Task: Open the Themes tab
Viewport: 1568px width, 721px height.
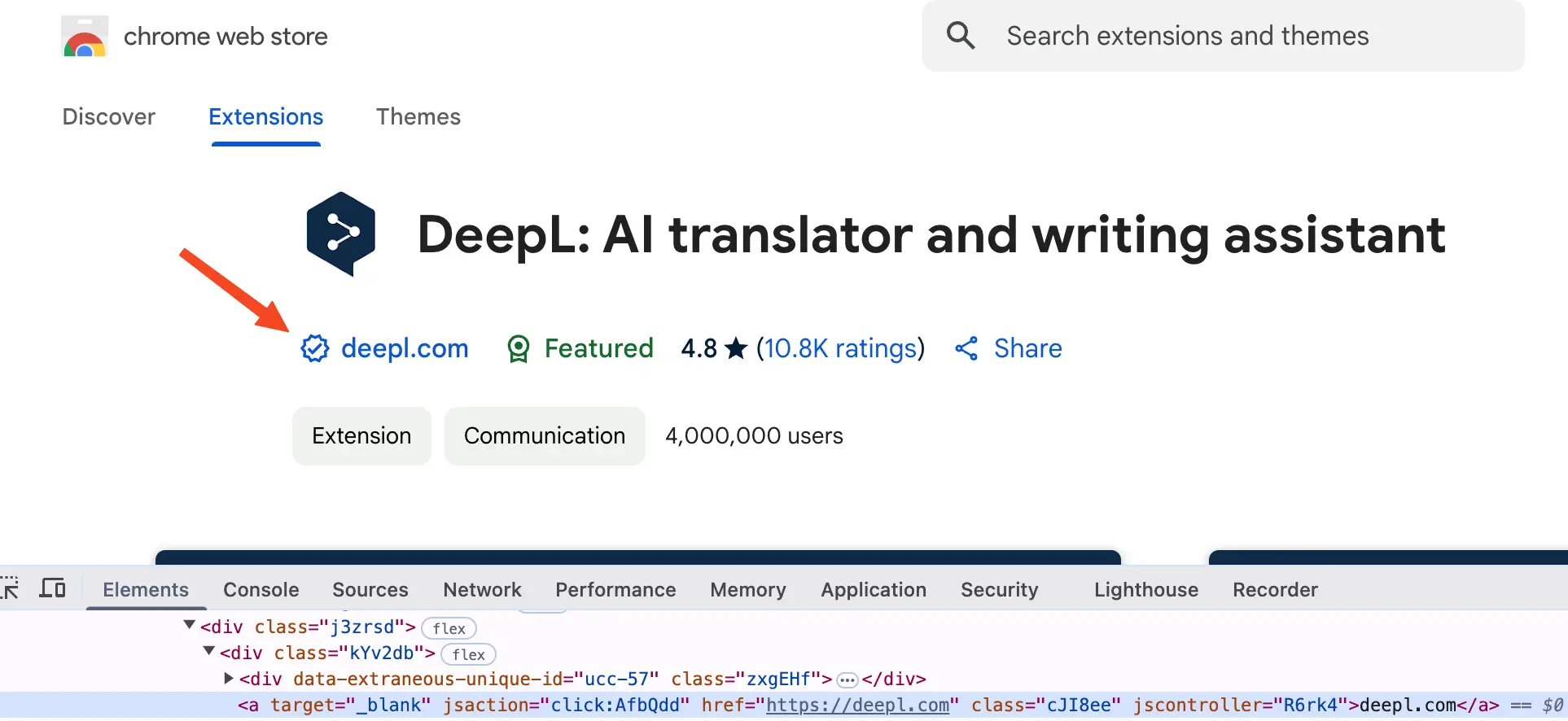Action: tap(418, 116)
